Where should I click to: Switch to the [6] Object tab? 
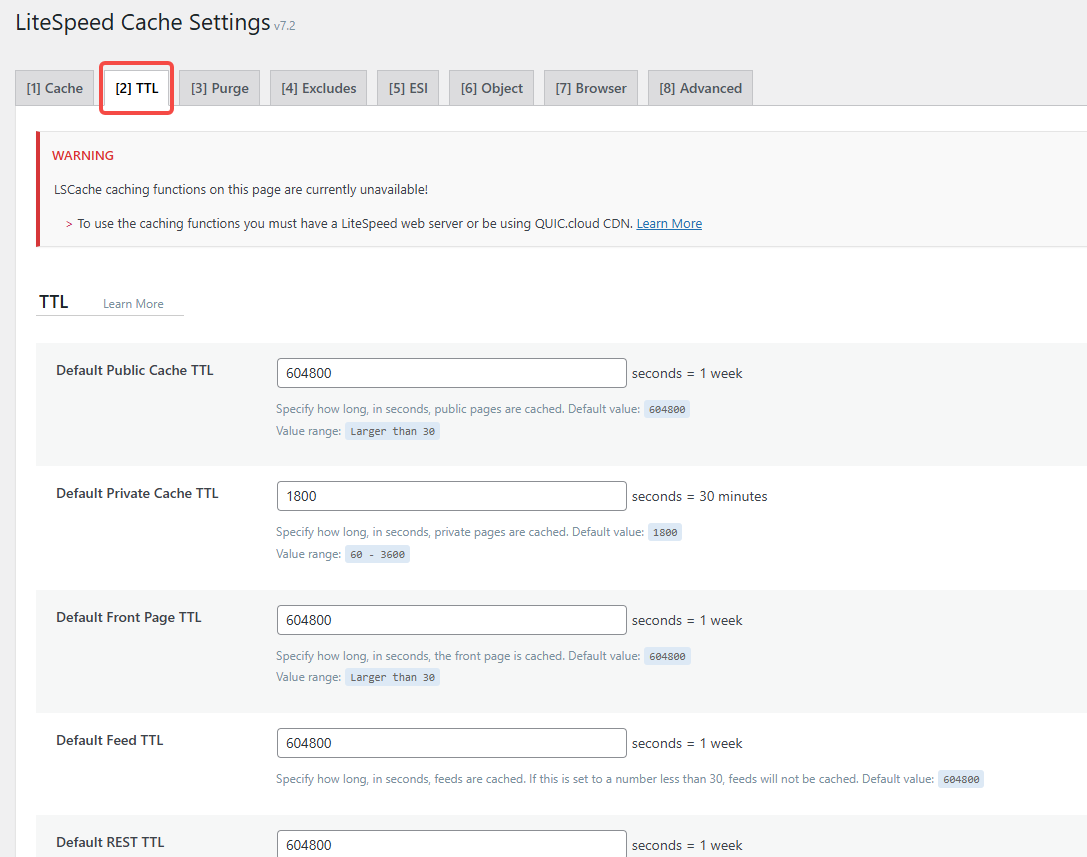[x=492, y=88]
